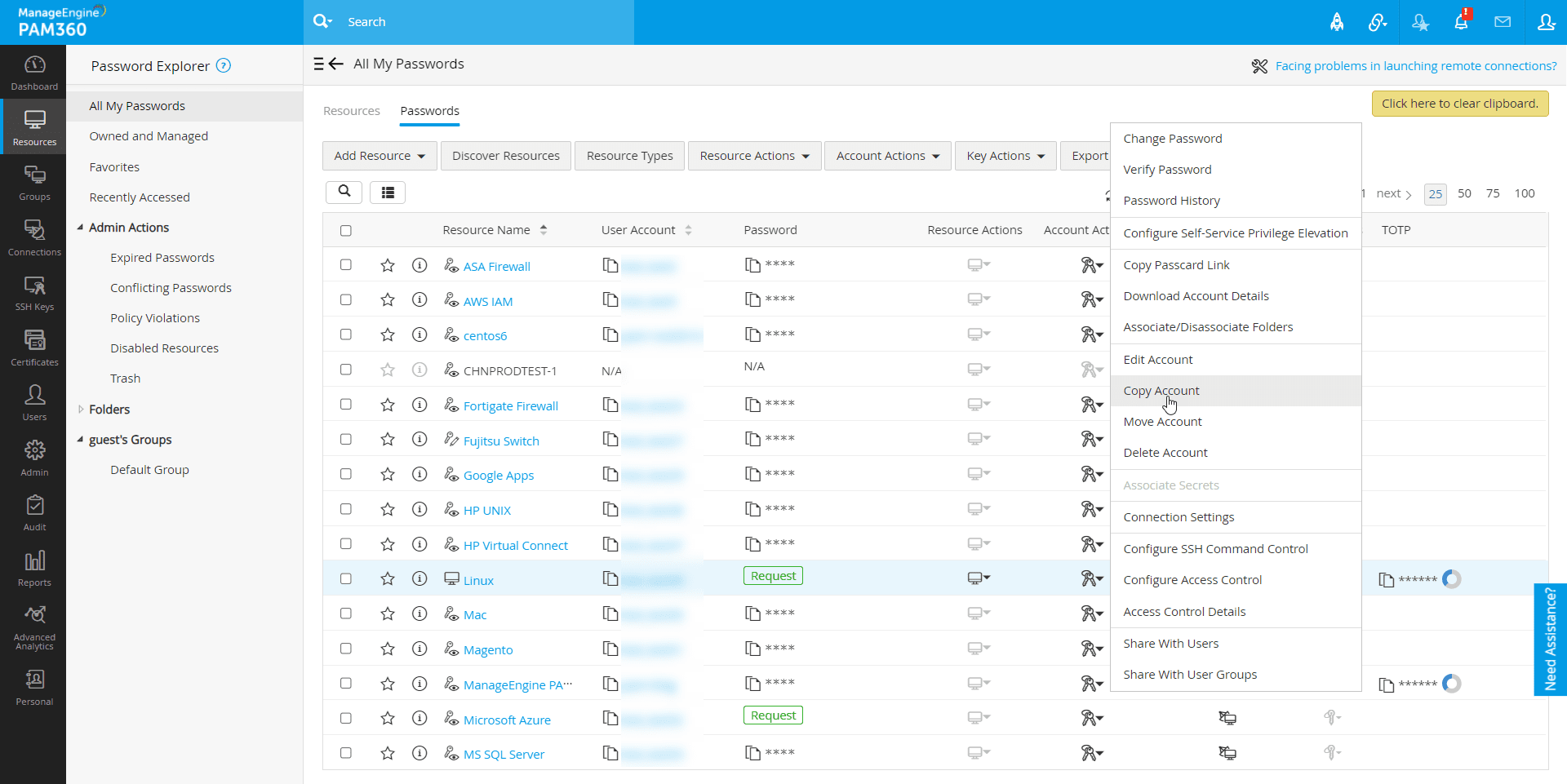This screenshot has width=1567, height=784.
Task: Show info icon for AWS IAM
Action: [419, 300]
